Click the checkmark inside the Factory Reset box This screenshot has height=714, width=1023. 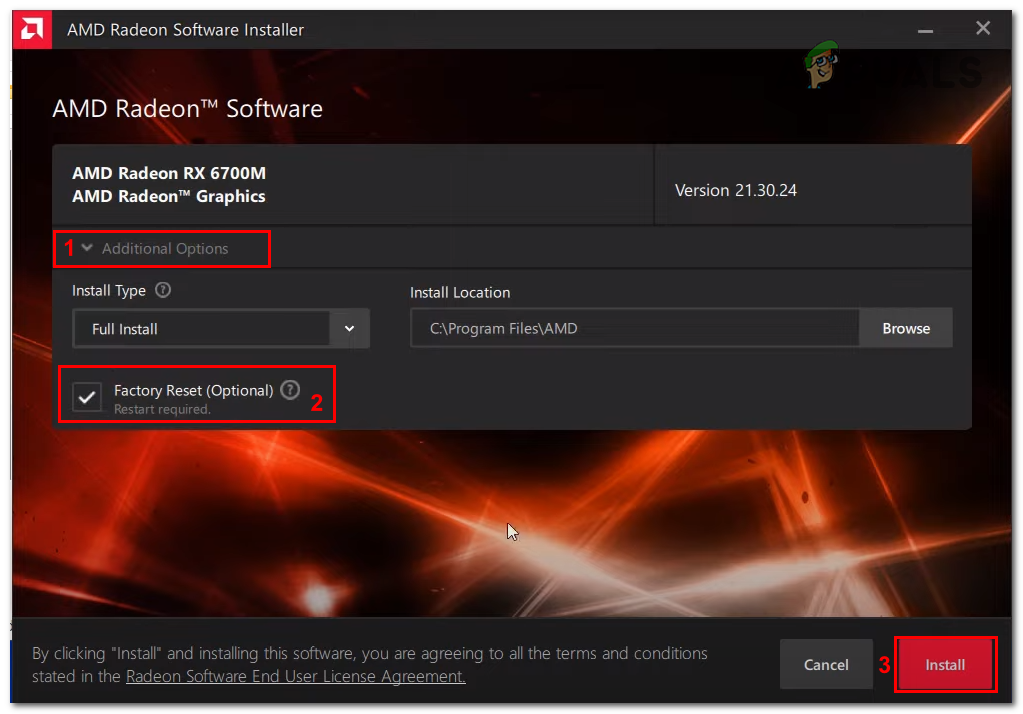(x=87, y=396)
